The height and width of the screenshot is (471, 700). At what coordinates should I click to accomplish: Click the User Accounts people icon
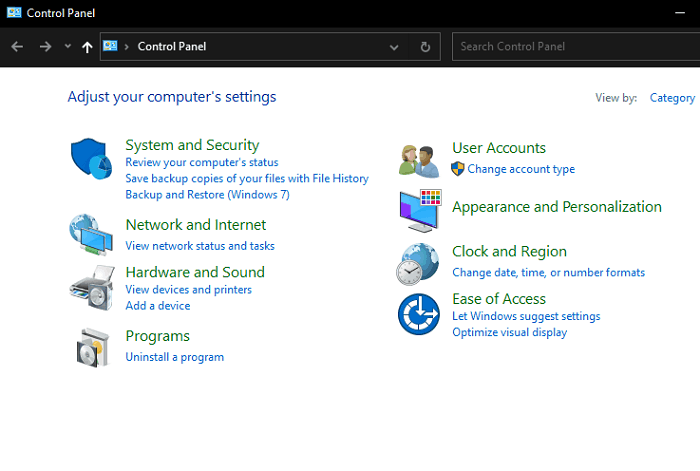click(x=419, y=159)
